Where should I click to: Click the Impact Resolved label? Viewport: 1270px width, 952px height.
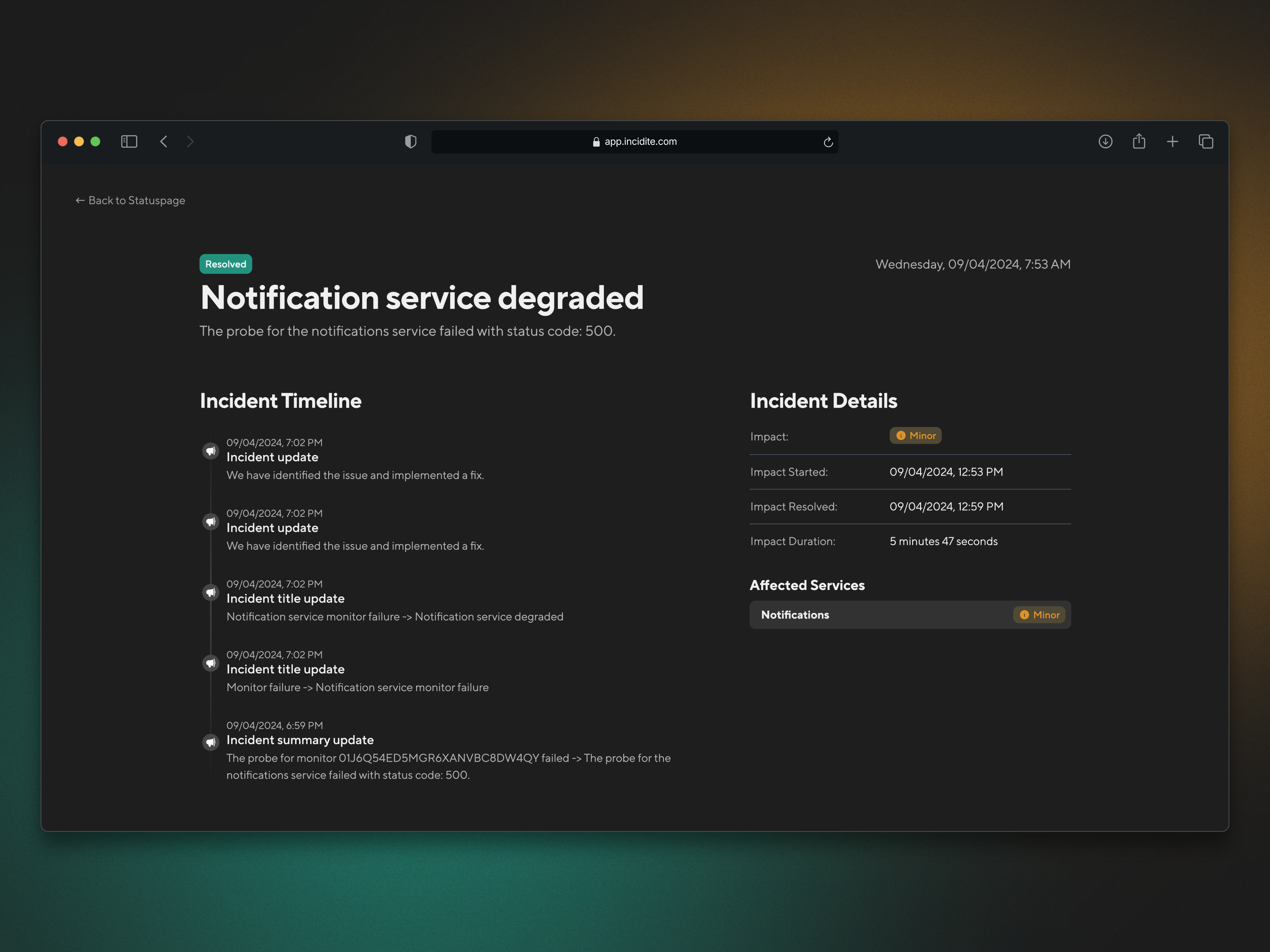coord(793,507)
